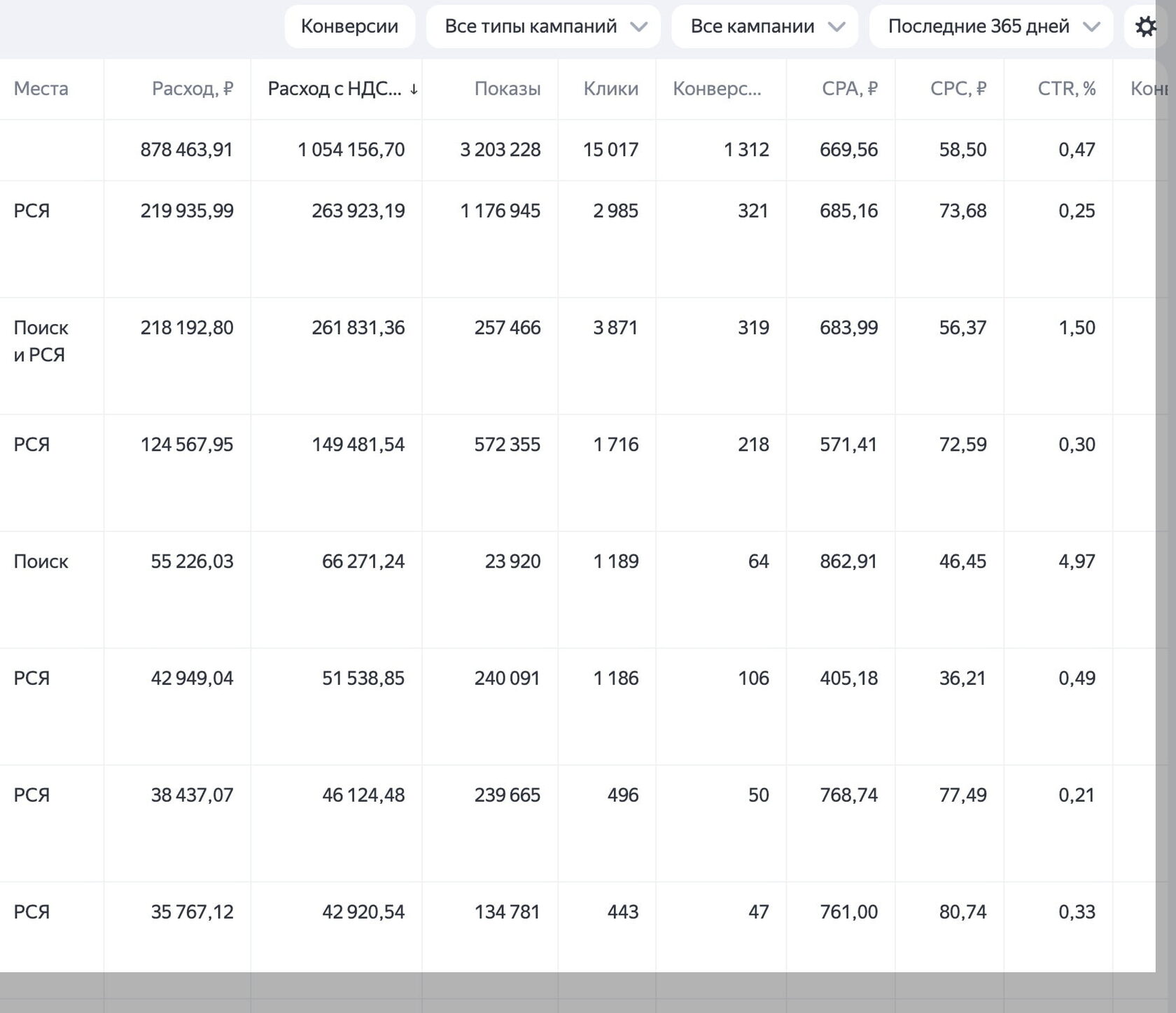
Task: Click the 4,97 CTR value cell
Action: 1077,561
